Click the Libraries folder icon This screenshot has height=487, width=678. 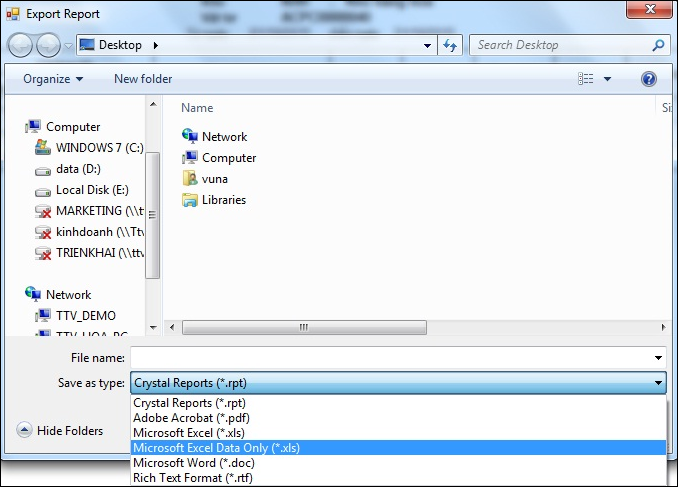click(190, 200)
